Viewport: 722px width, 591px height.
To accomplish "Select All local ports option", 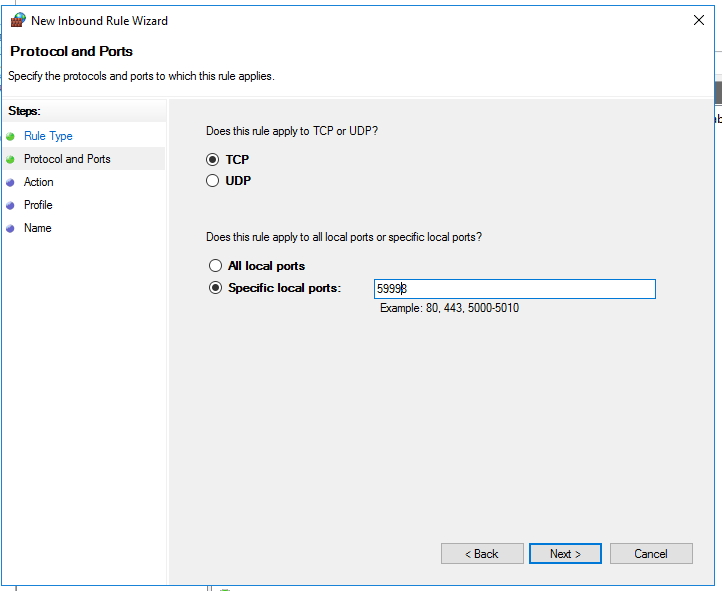I will tap(215, 266).
